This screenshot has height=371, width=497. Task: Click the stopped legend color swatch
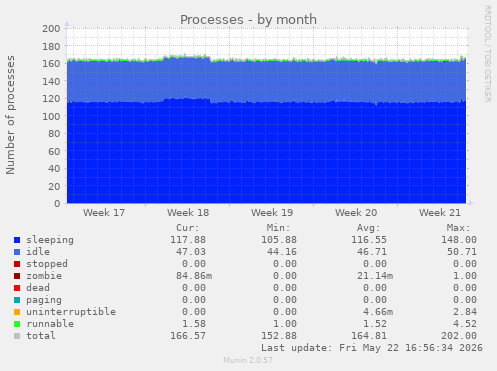coord(17,264)
